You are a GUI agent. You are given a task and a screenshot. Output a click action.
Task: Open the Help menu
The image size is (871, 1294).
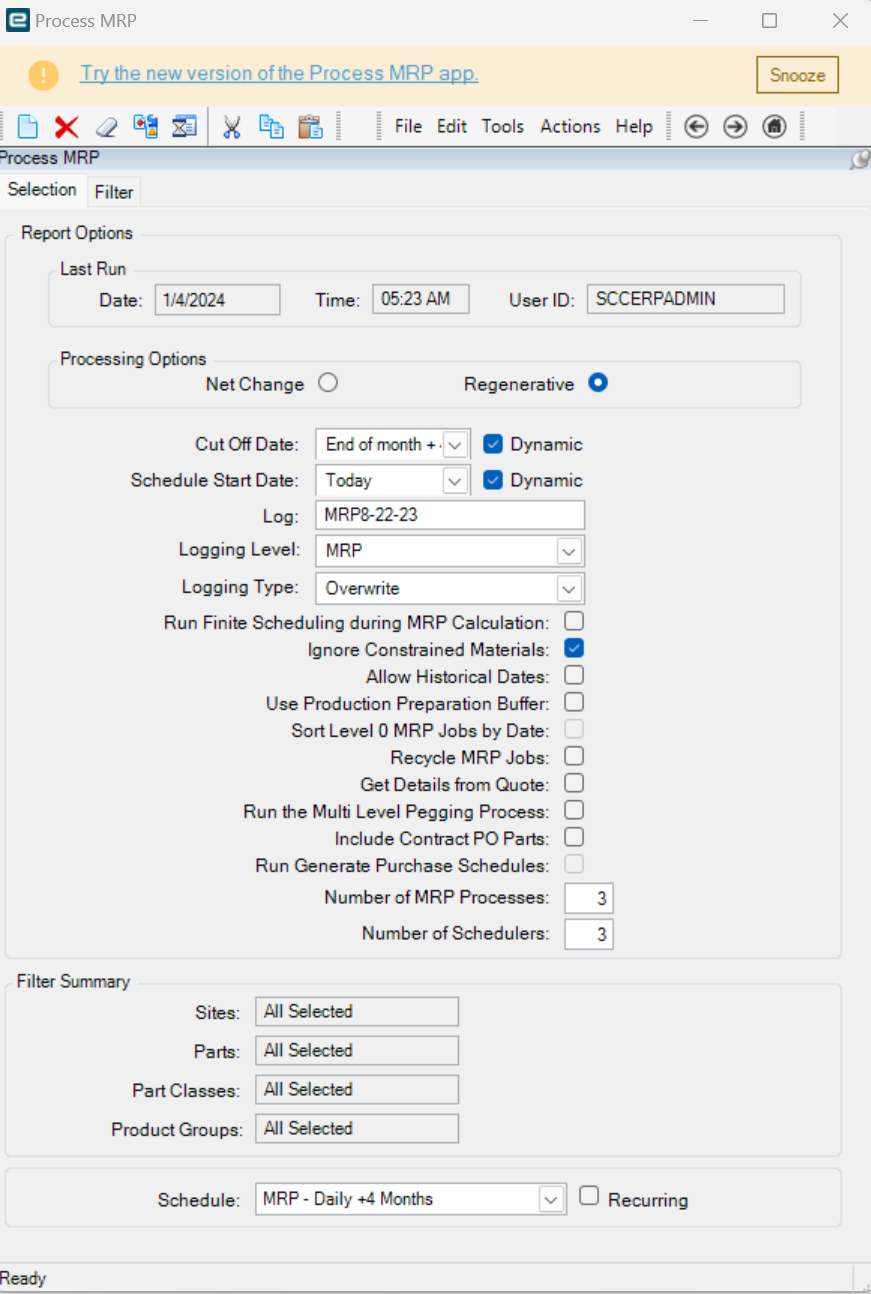634,127
